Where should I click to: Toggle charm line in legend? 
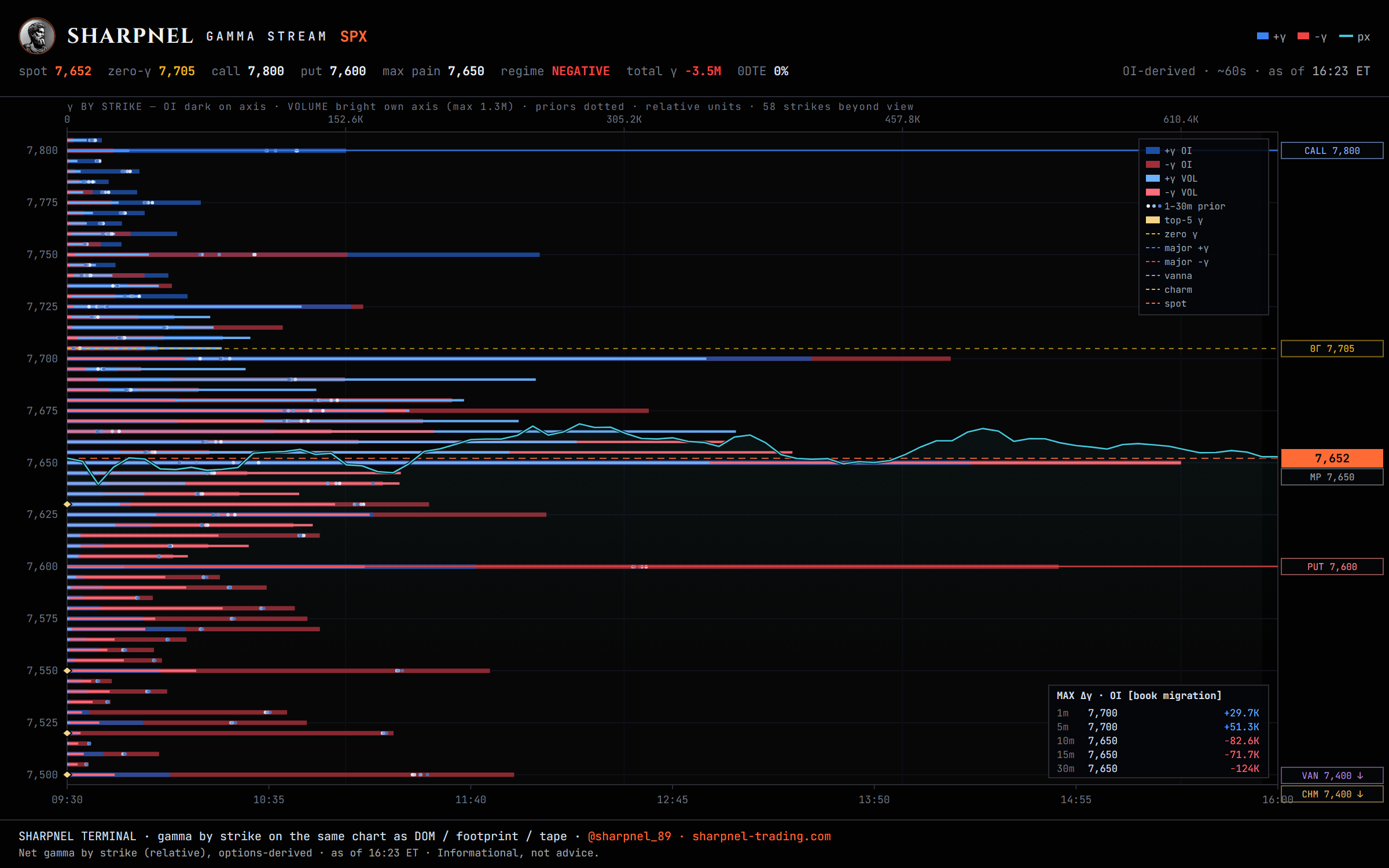(x=1169, y=289)
